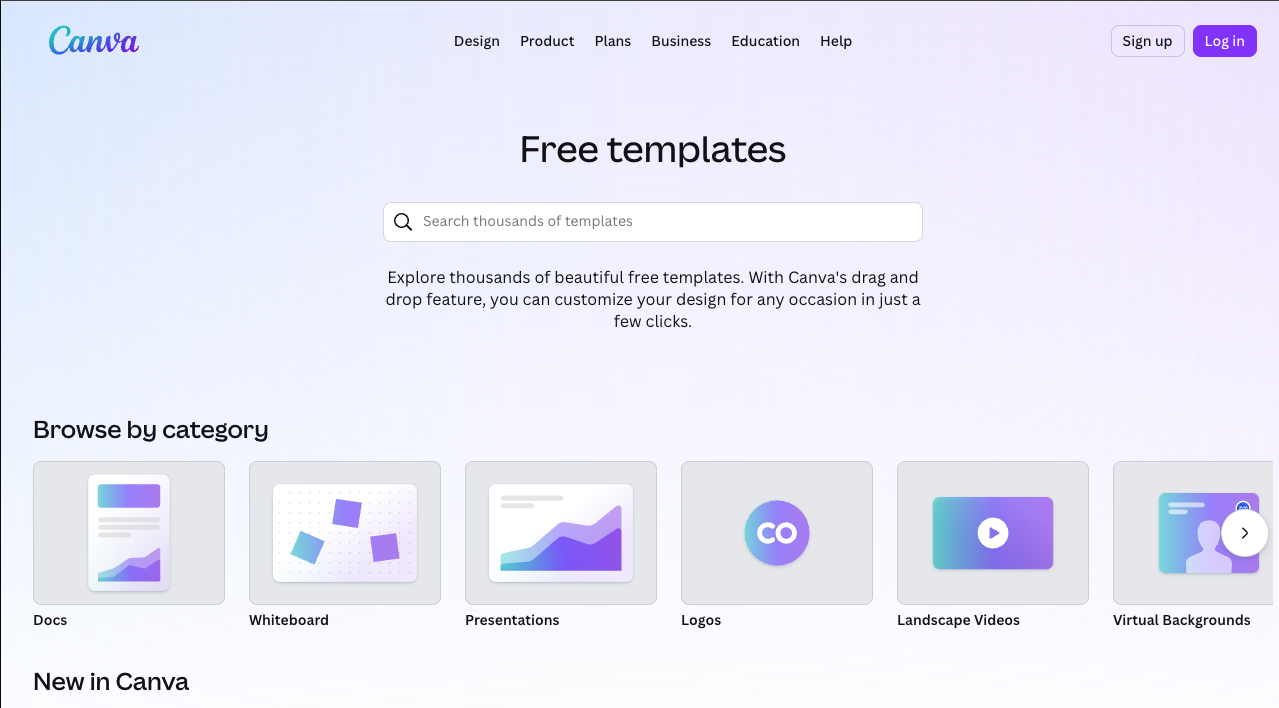Viewport: 1279px width, 708px height.
Task: Open the Plans menu
Action: tap(613, 41)
